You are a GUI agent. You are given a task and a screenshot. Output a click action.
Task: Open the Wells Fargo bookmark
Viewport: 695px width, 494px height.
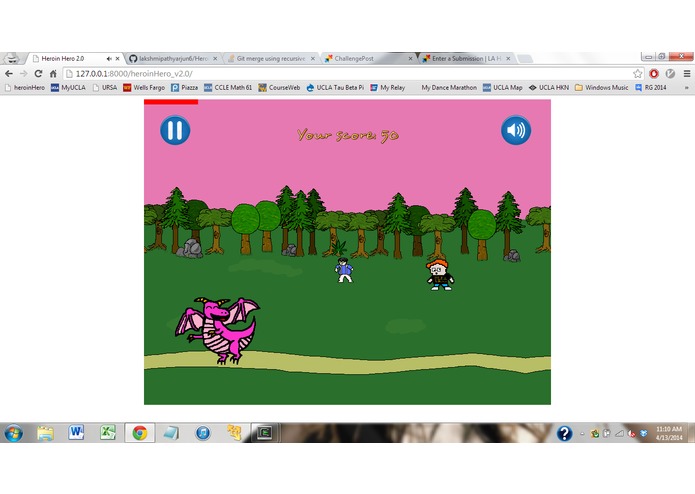click(x=144, y=88)
